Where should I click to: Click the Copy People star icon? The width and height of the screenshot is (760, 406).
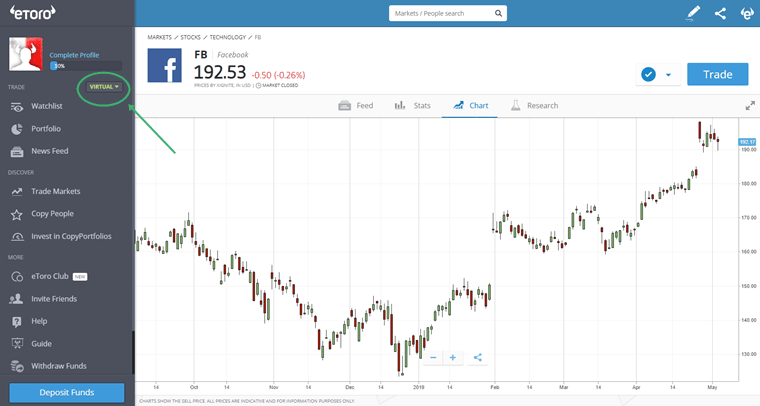tap(17, 214)
